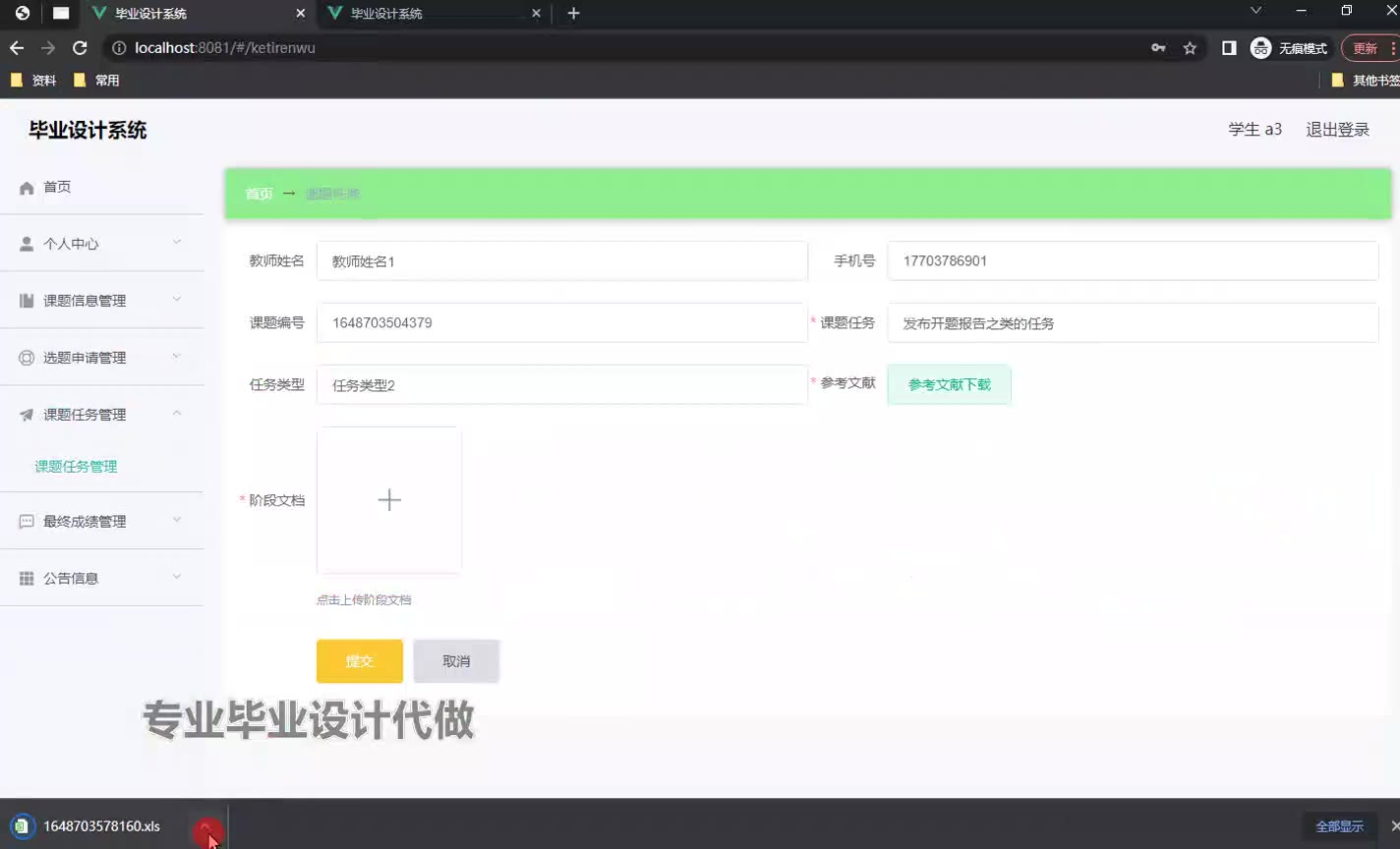Select the 课题任务管理 submenu item
This screenshot has height=849, width=1400.
[77, 467]
